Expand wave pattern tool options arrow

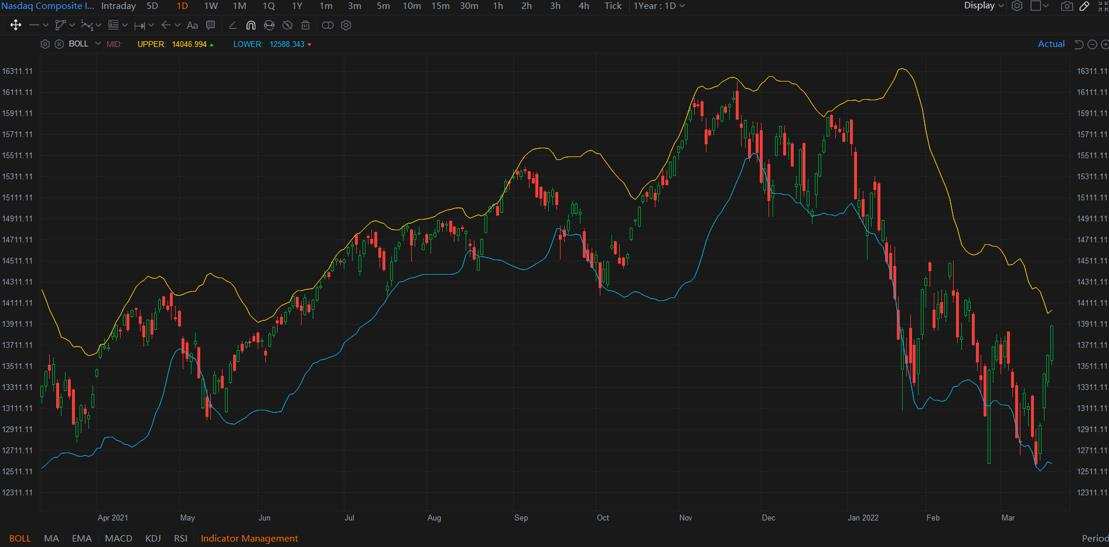(x=98, y=25)
